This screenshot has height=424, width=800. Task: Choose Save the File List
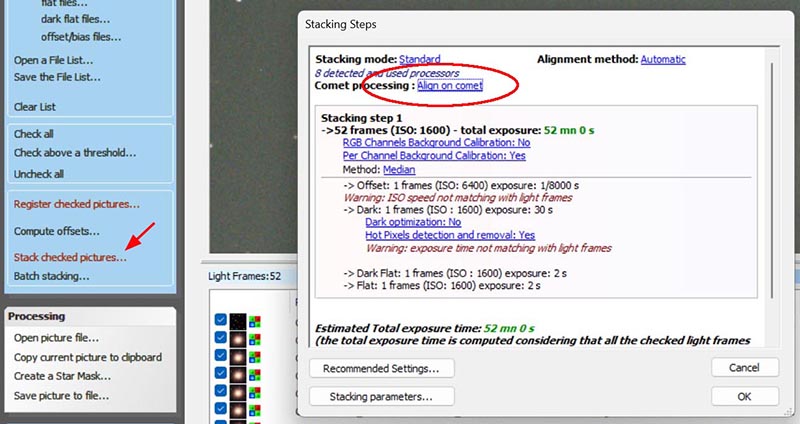tap(57, 77)
